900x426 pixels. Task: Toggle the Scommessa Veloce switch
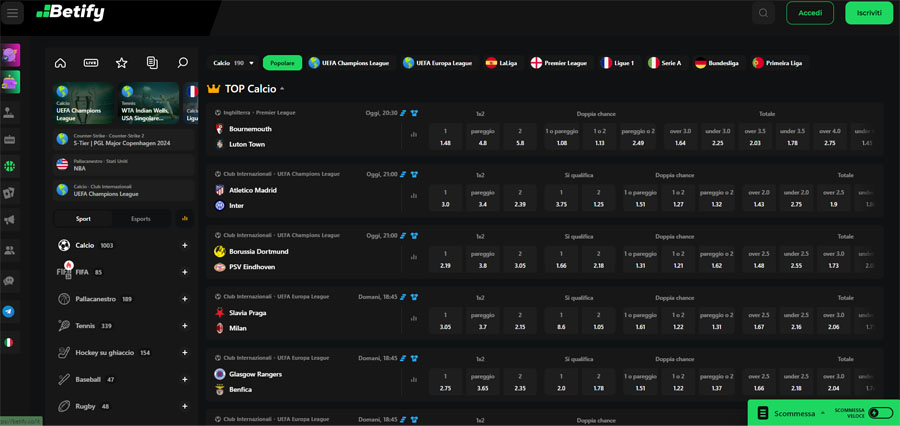click(880, 413)
